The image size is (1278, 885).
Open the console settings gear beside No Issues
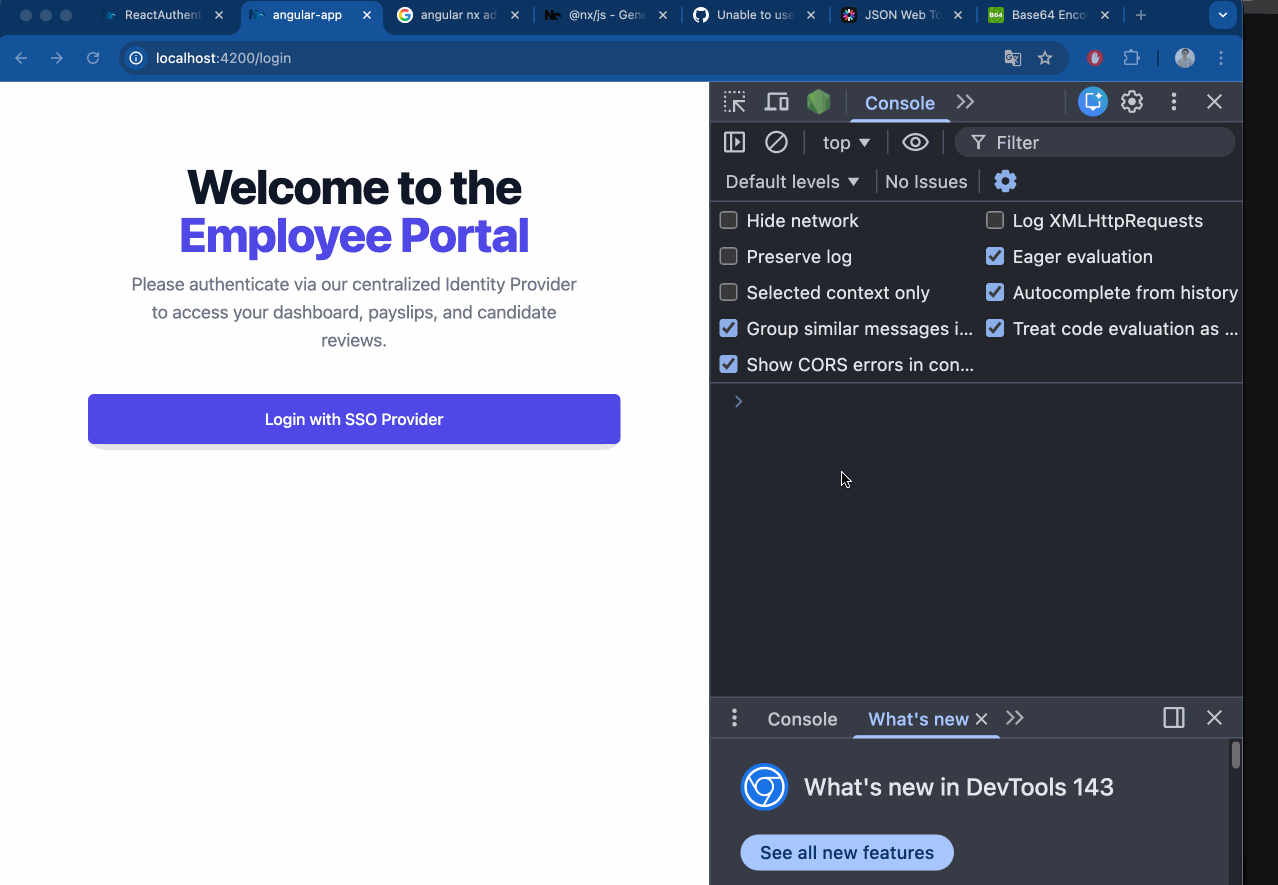[1004, 180]
